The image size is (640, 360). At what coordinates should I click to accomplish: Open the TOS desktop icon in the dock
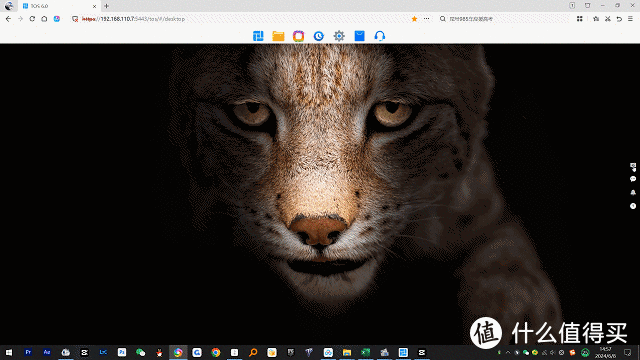258,36
